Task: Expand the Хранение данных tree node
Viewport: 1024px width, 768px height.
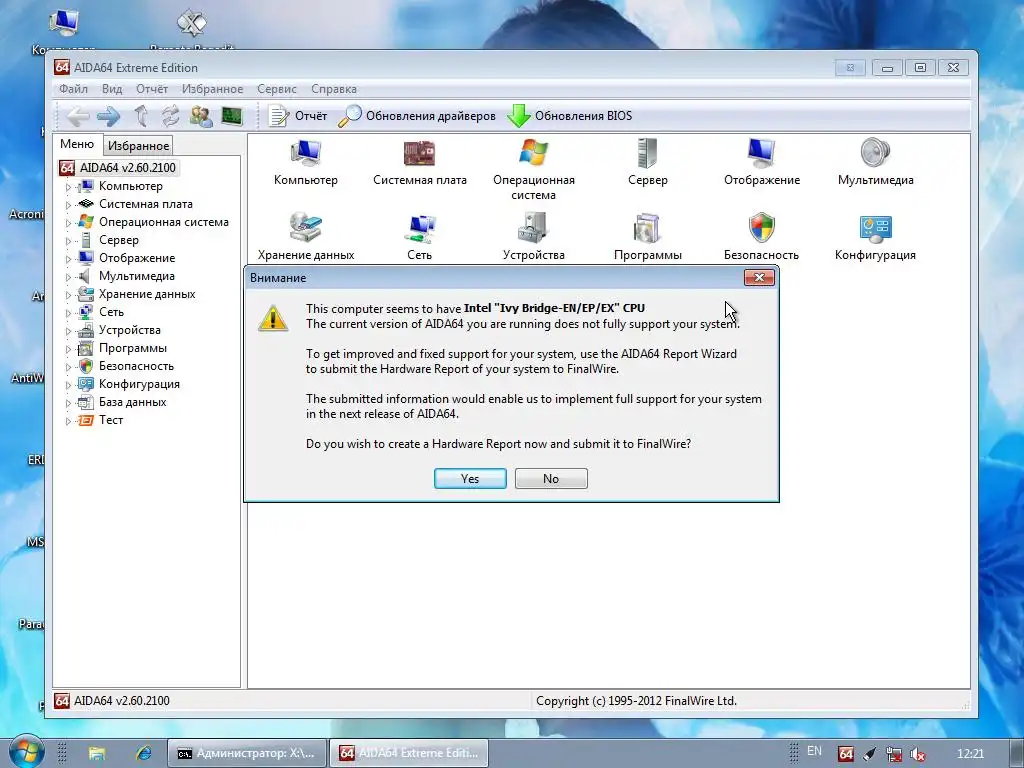Action: [68, 295]
